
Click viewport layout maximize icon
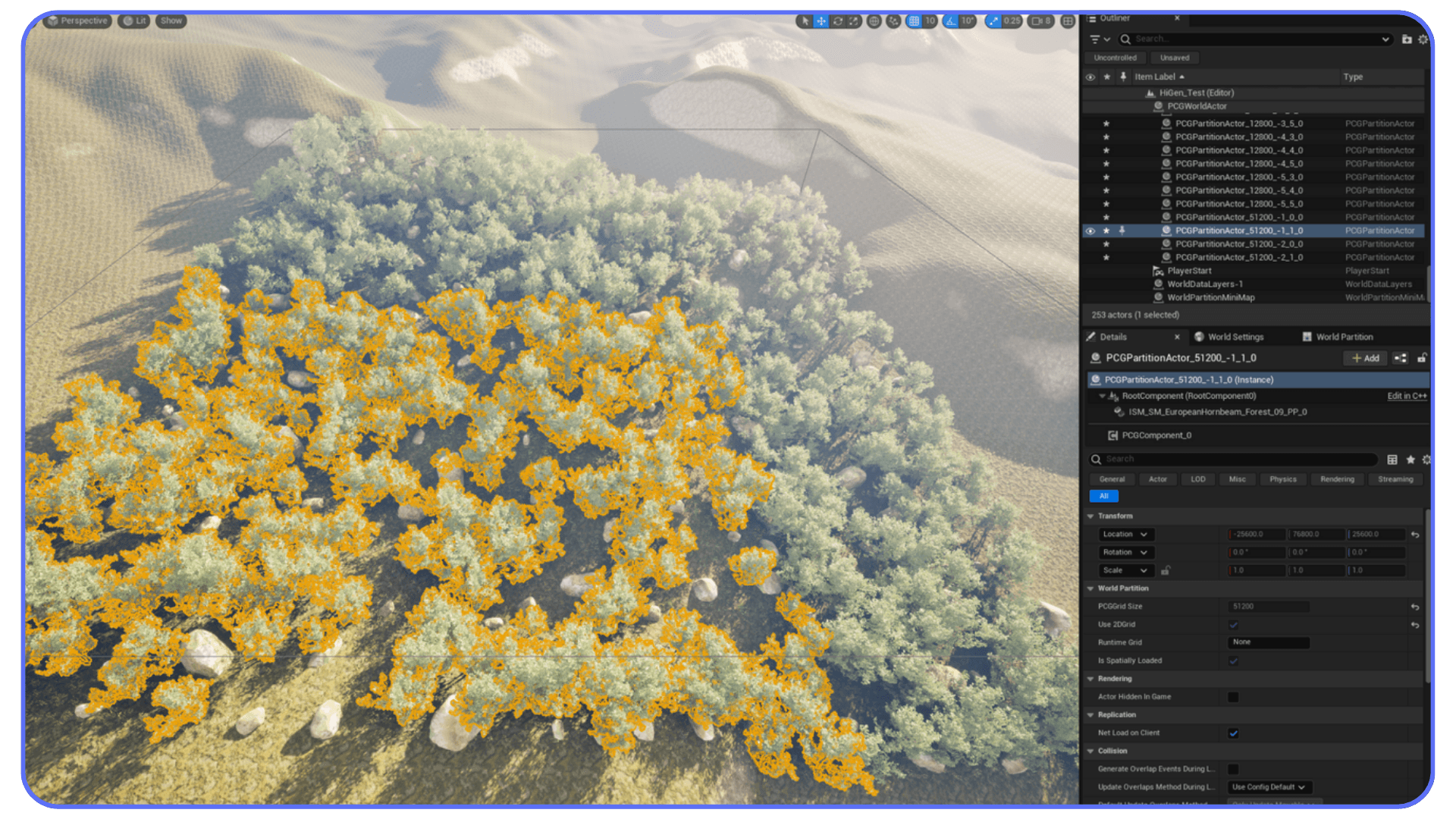click(x=1068, y=21)
